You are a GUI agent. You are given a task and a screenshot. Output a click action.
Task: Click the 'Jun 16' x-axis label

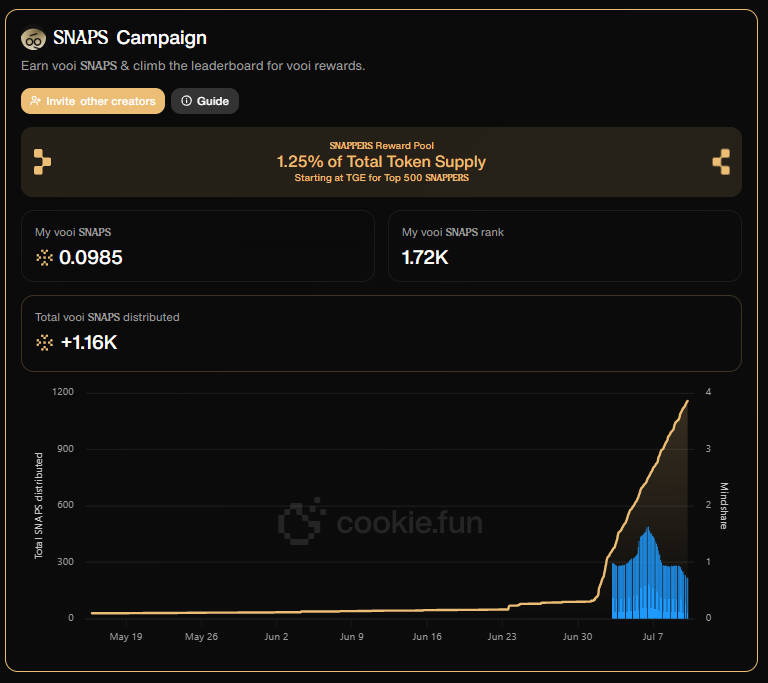[427, 636]
